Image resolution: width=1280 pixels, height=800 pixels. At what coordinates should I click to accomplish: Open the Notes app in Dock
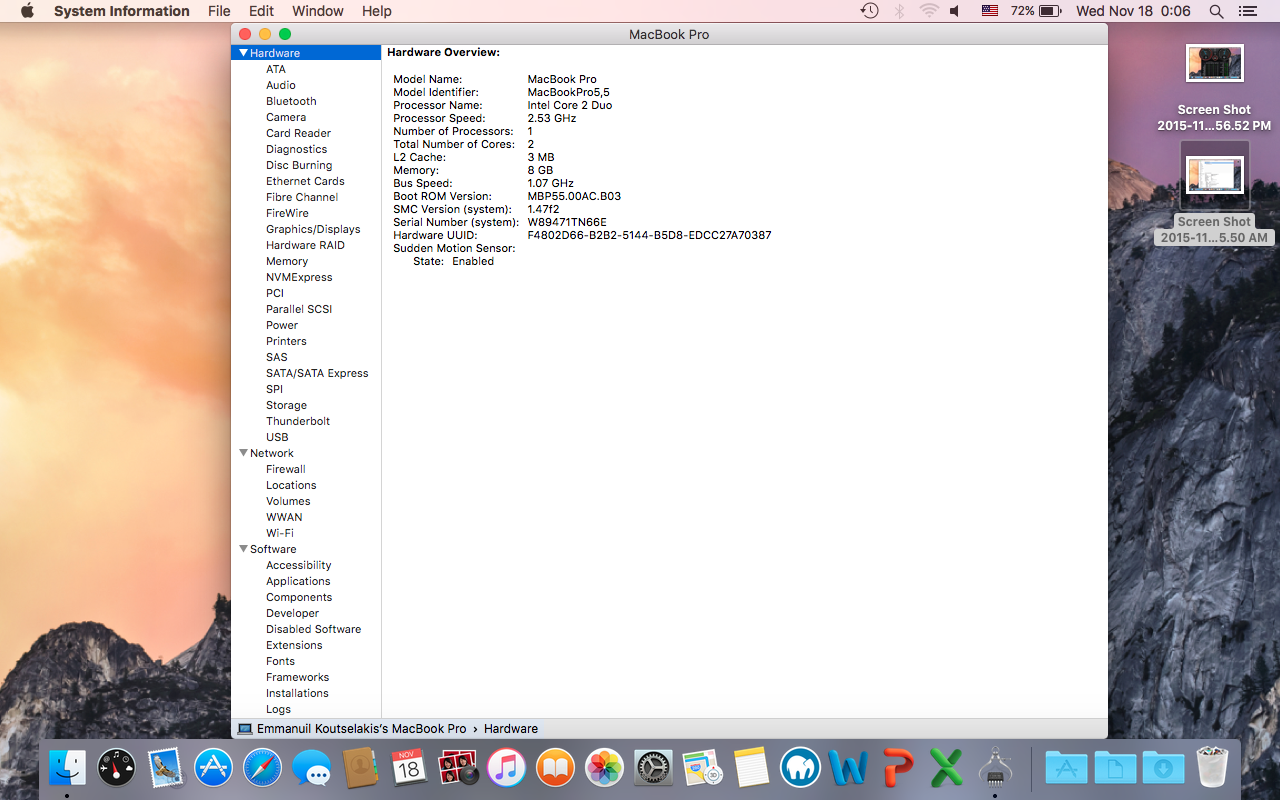tap(750, 768)
